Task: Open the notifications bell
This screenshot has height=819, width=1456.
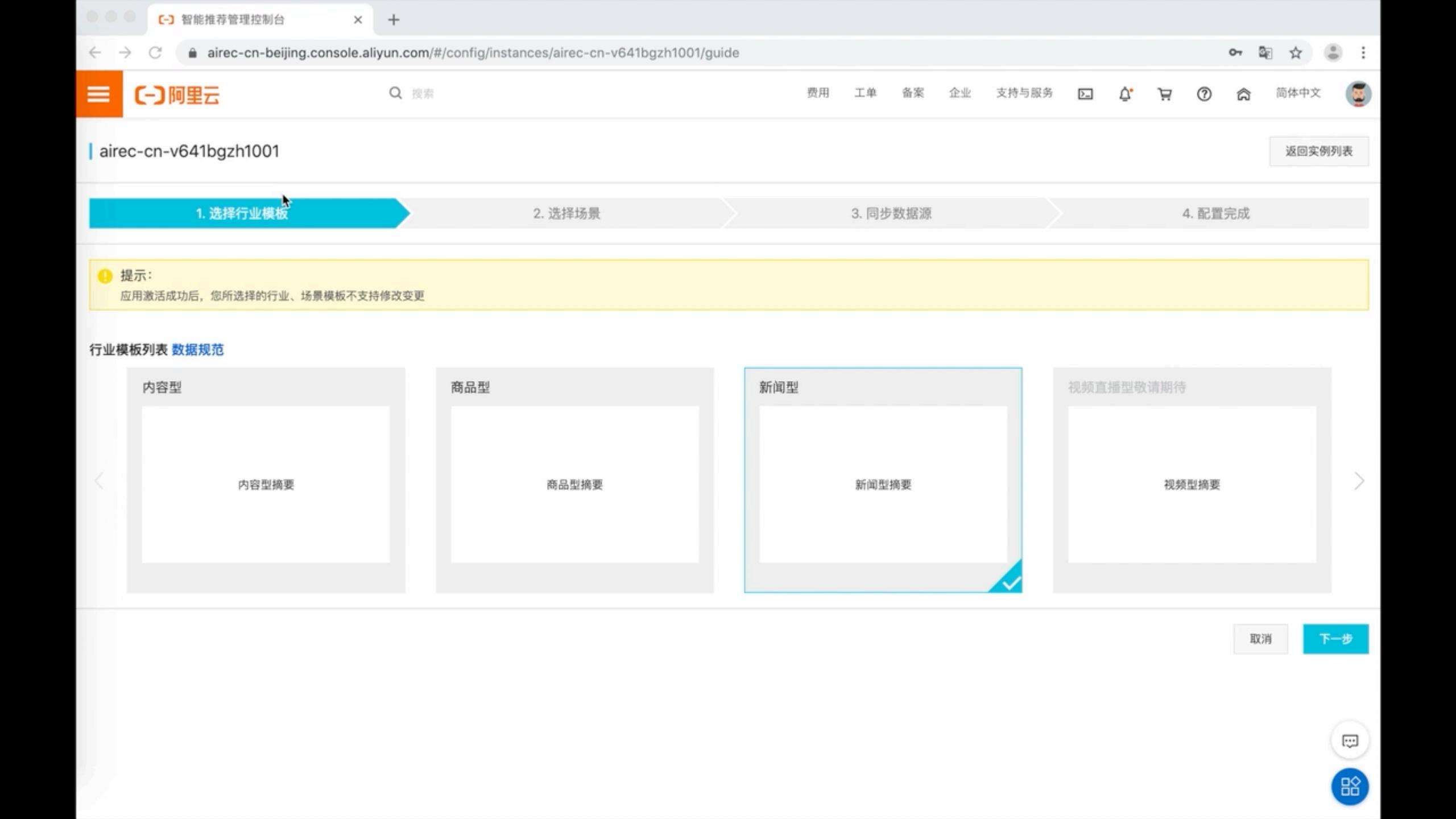Action: point(1124,93)
